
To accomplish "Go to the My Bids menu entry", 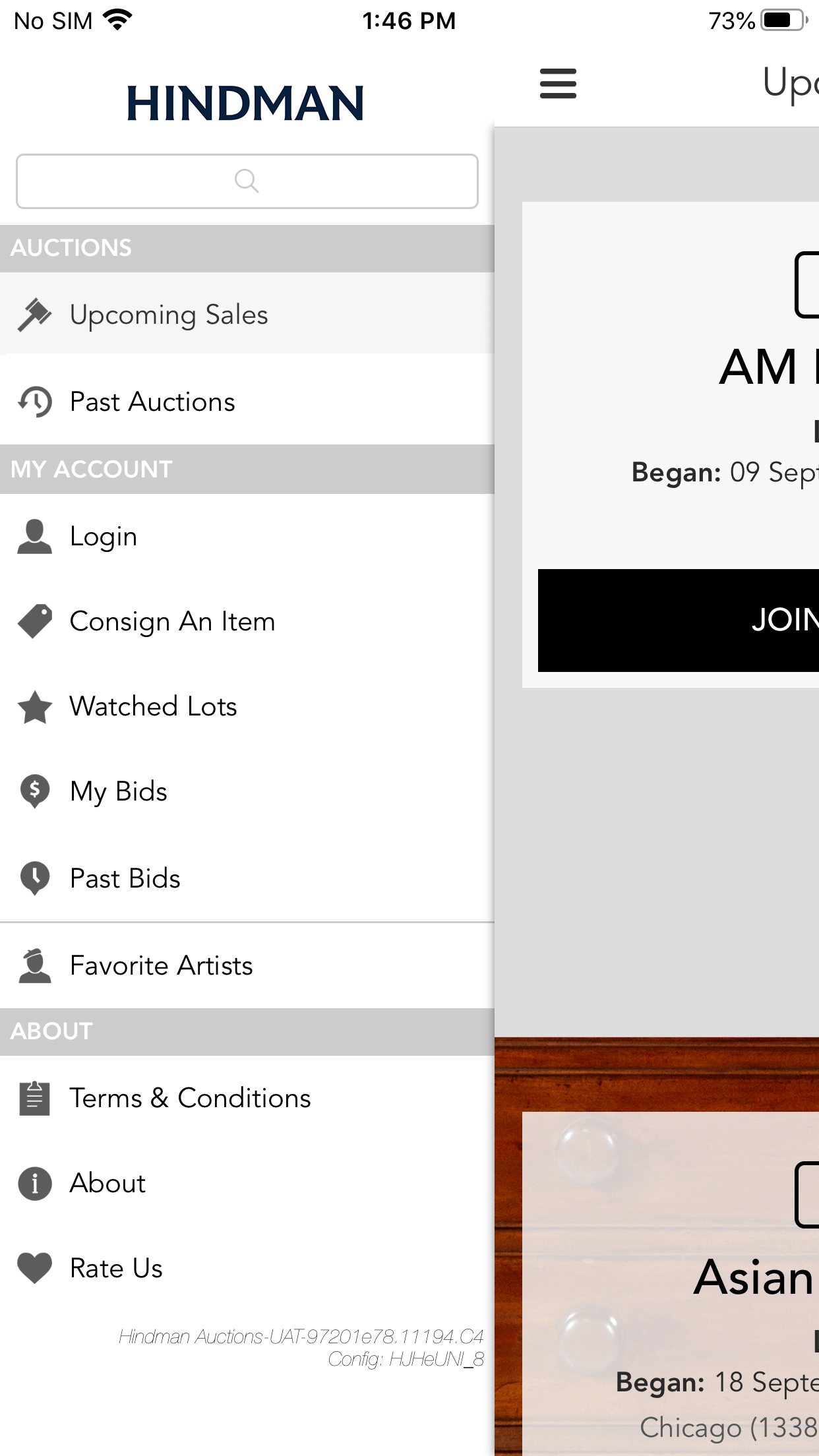I will tap(119, 791).
